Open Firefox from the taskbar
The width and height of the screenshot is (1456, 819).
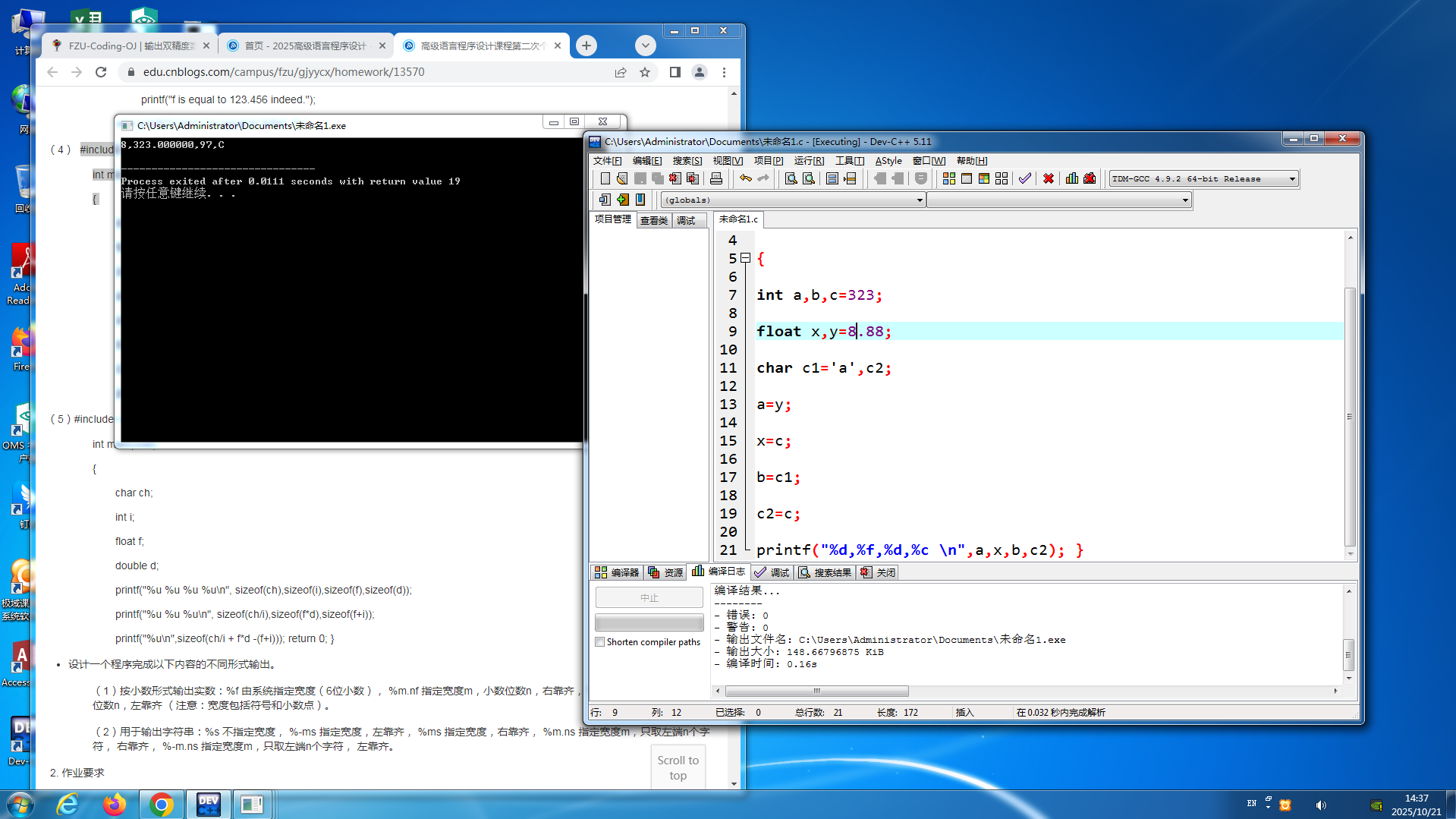click(x=114, y=804)
